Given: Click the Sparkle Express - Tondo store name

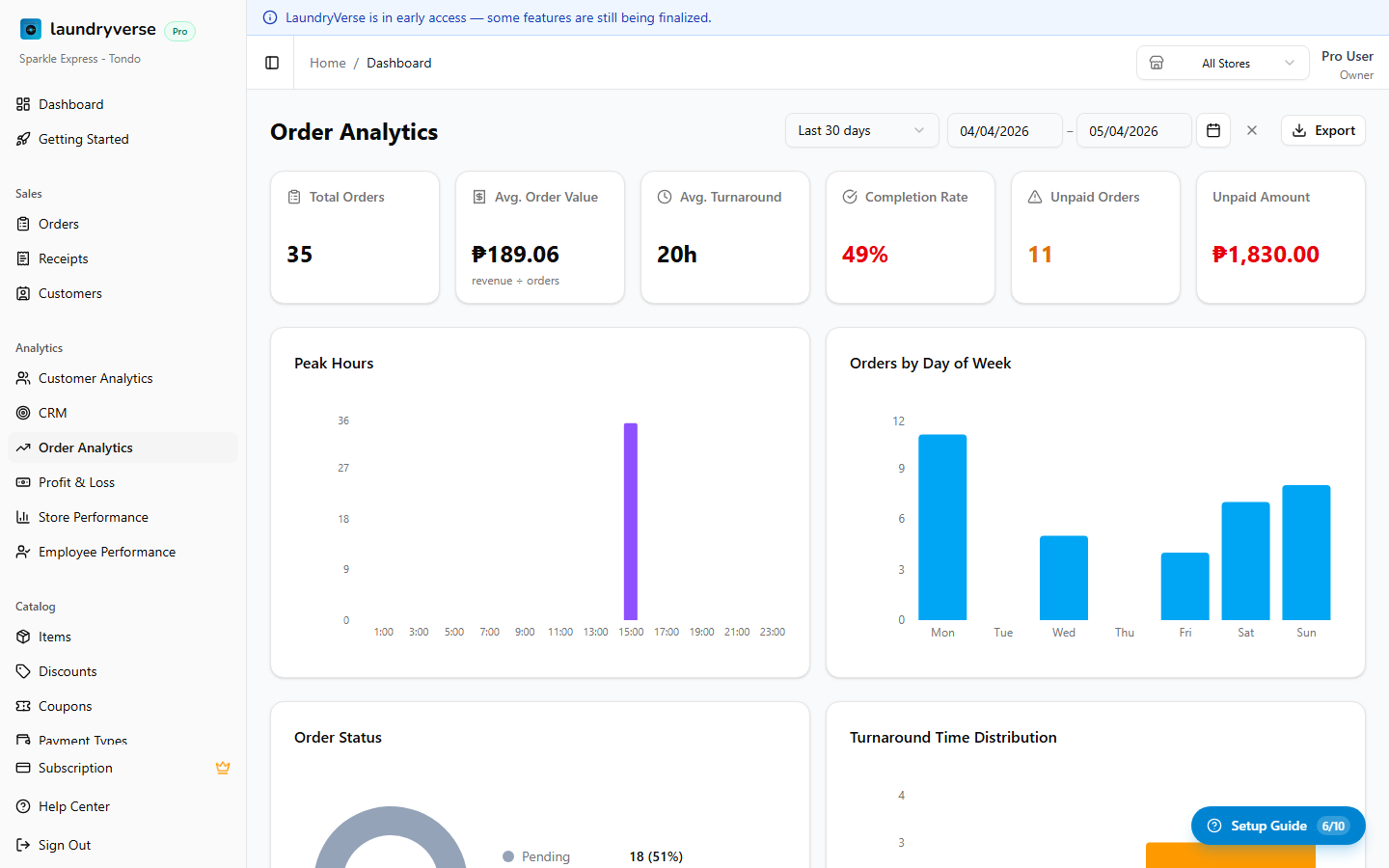Looking at the screenshot, I should pos(80,59).
